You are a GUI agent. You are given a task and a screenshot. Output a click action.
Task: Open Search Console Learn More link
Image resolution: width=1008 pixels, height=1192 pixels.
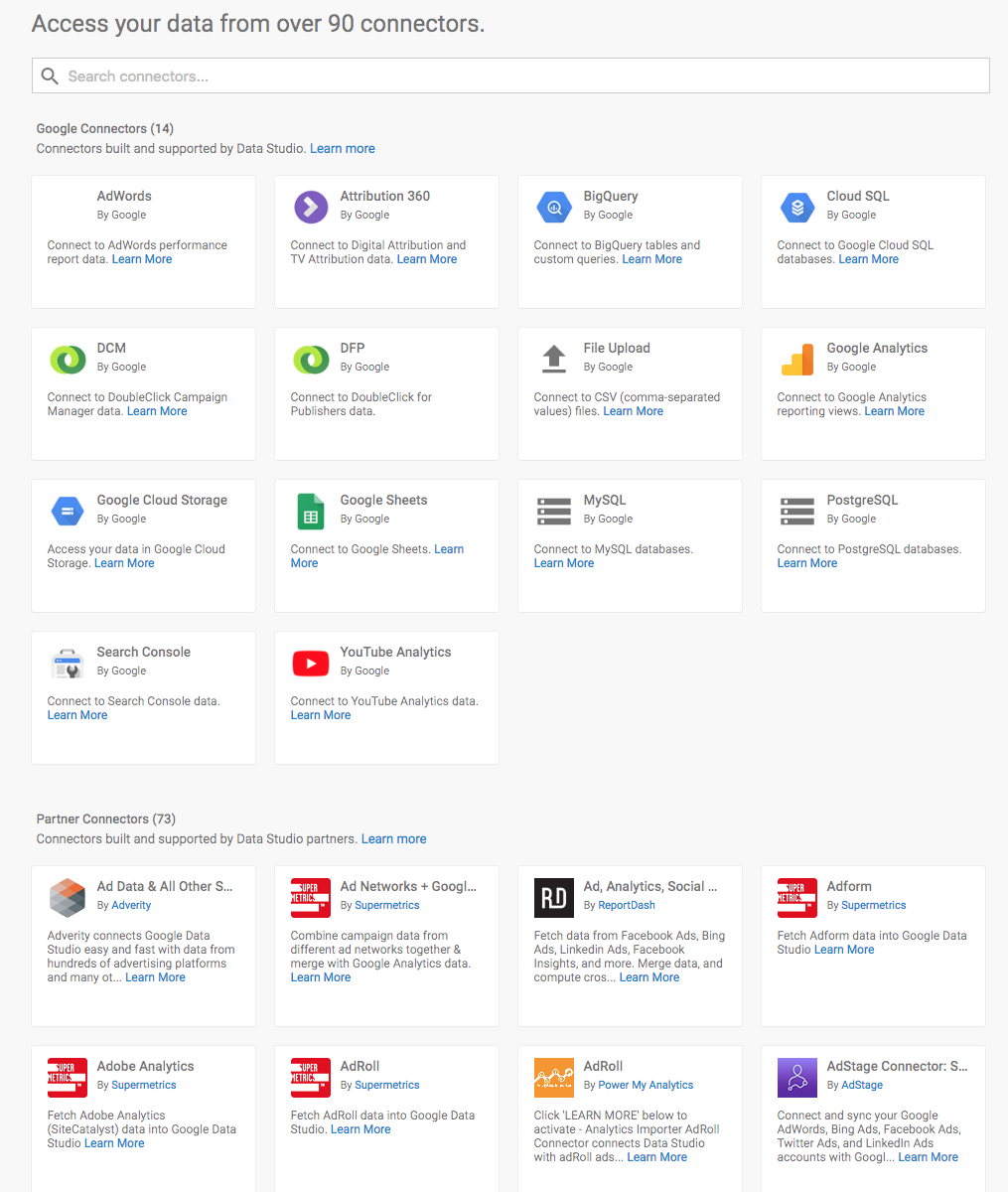[x=77, y=715]
